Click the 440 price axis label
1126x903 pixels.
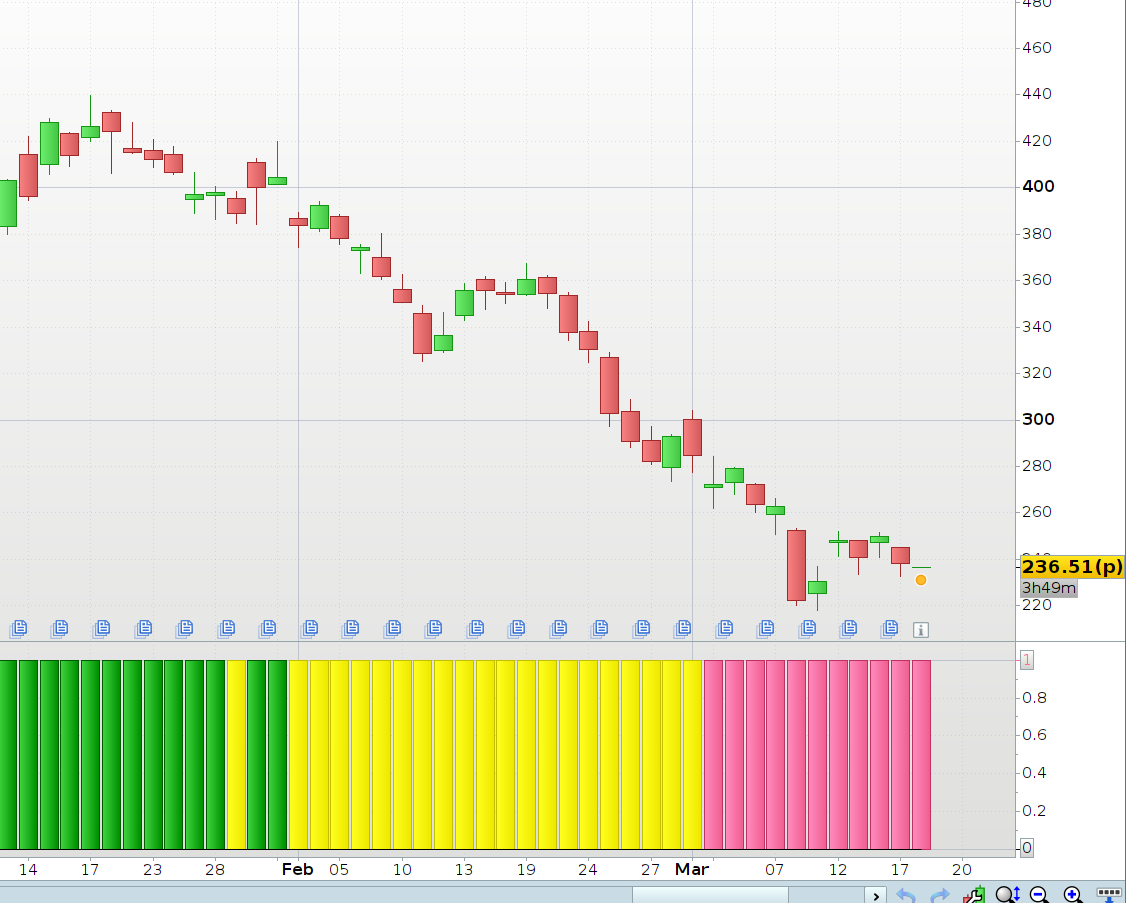coord(1037,93)
